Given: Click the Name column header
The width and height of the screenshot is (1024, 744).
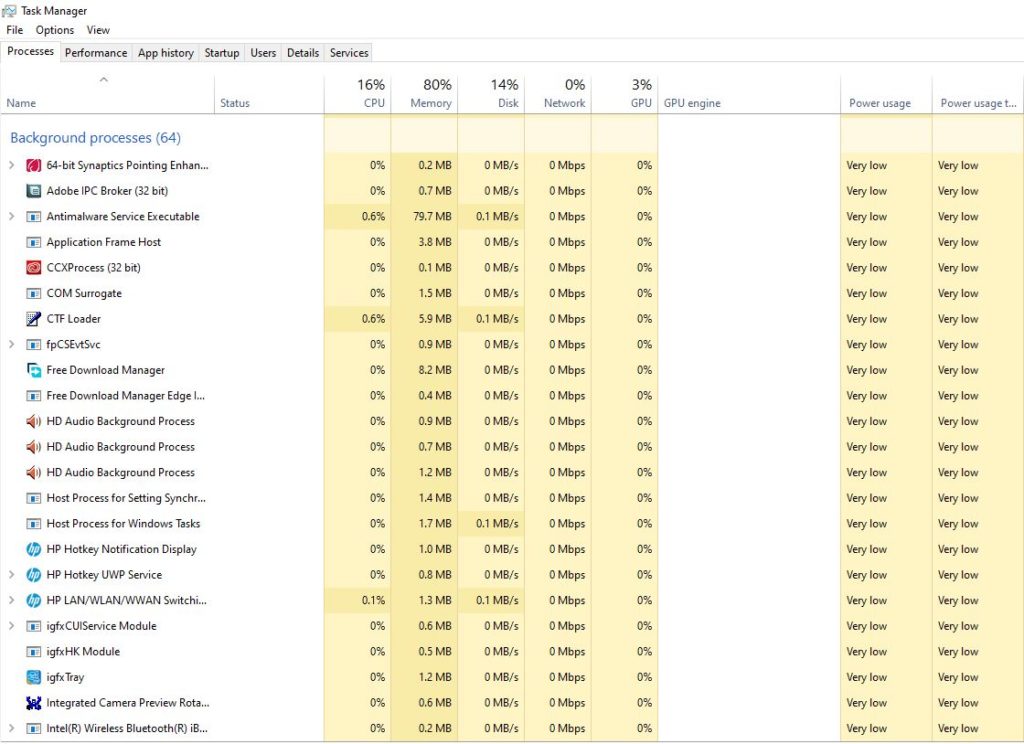Looking at the screenshot, I should (x=107, y=93).
